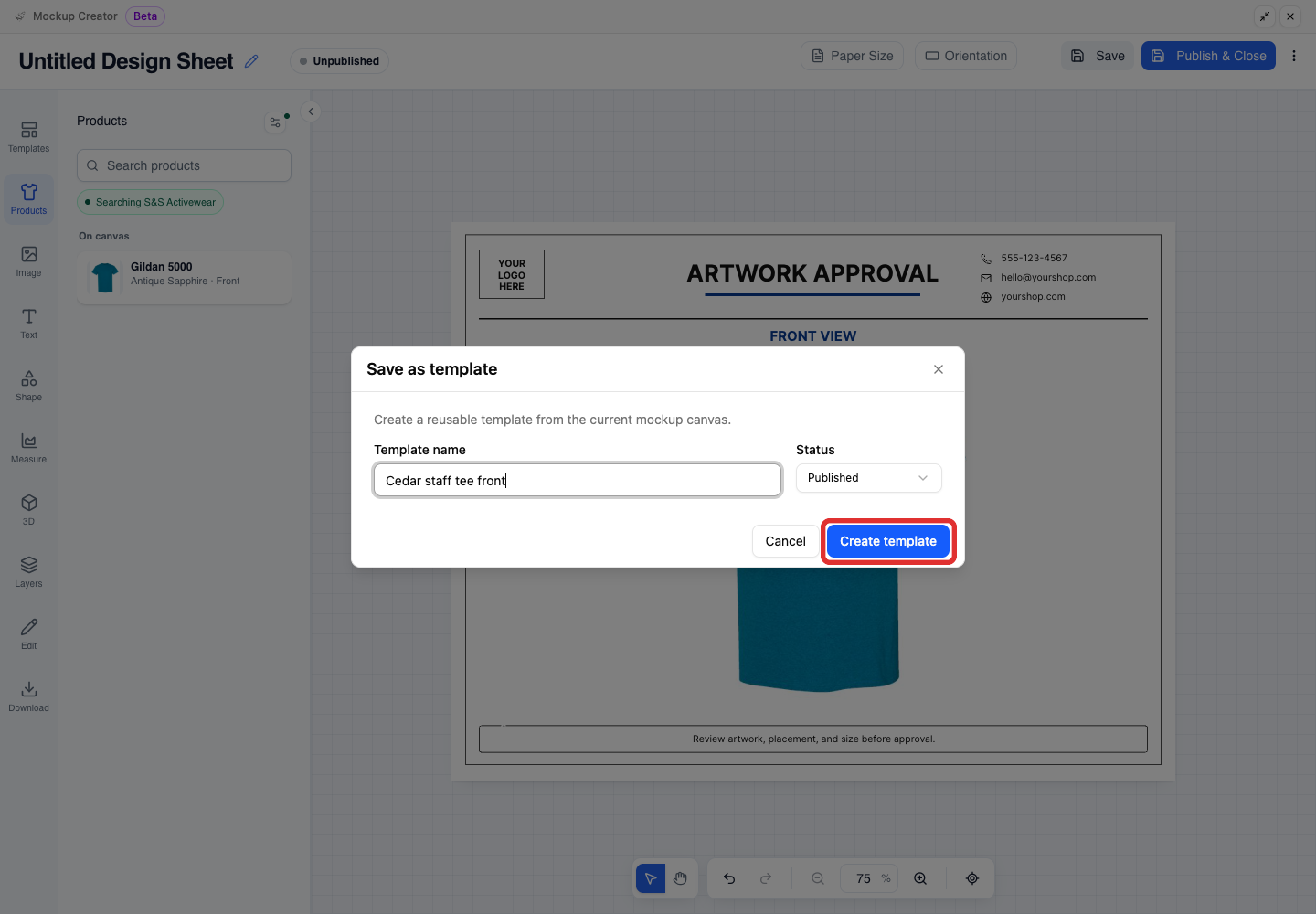
Task: Open the Edit tool in sidebar
Action: (28, 634)
